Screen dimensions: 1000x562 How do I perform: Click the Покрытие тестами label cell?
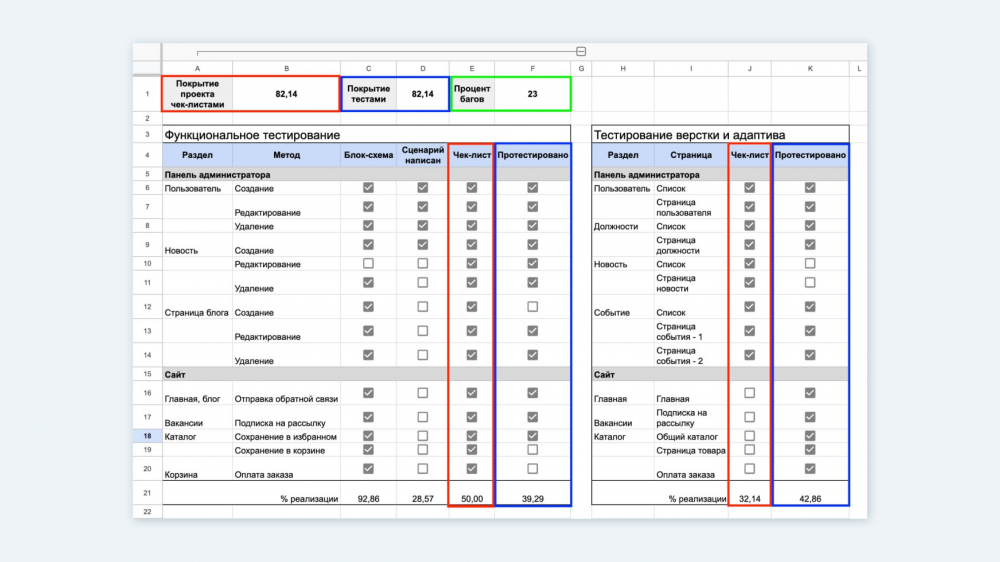pyautogui.click(x=369, y=94)
